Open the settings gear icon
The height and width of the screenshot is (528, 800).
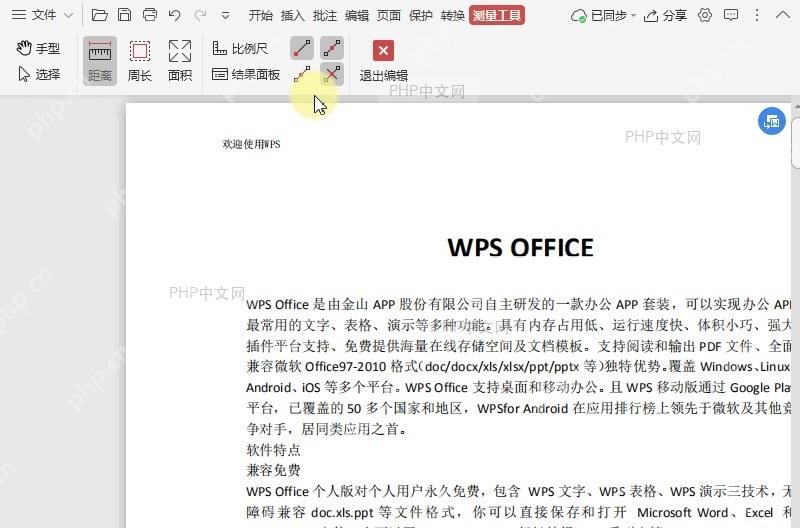point(705,15)
